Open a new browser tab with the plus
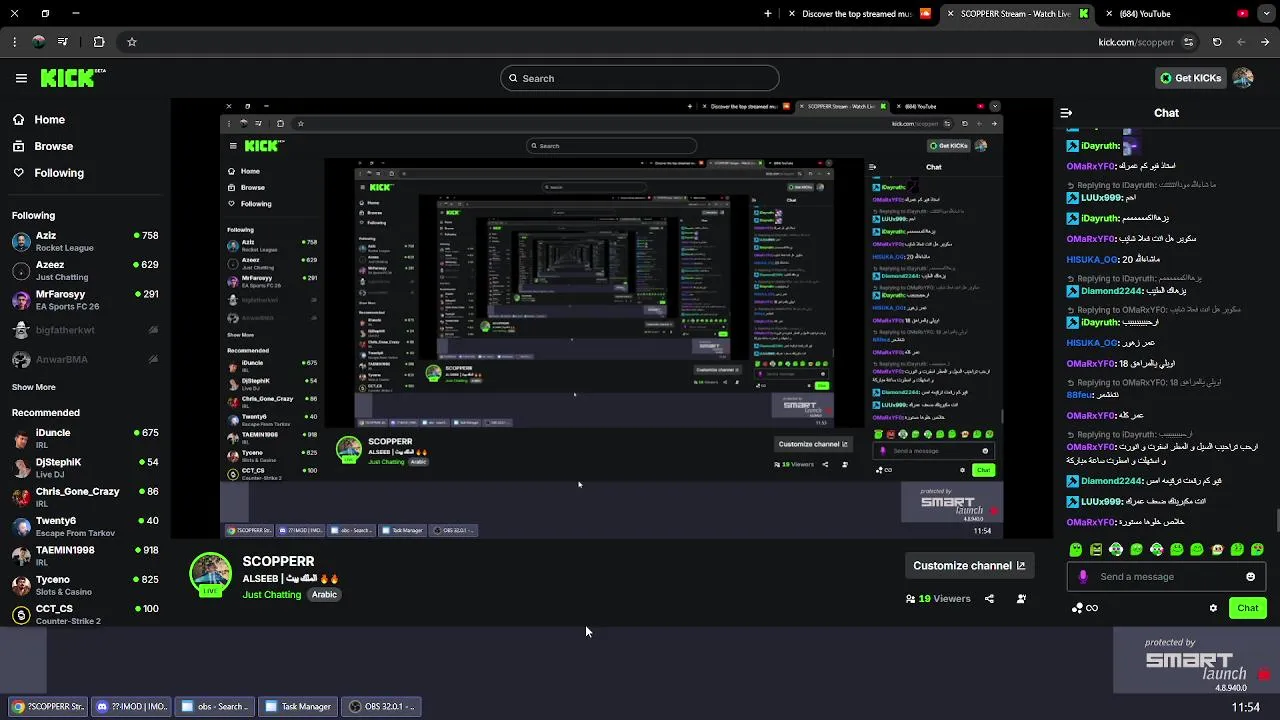This screenshot has width=1280, height=720. [x=768, y=14]
